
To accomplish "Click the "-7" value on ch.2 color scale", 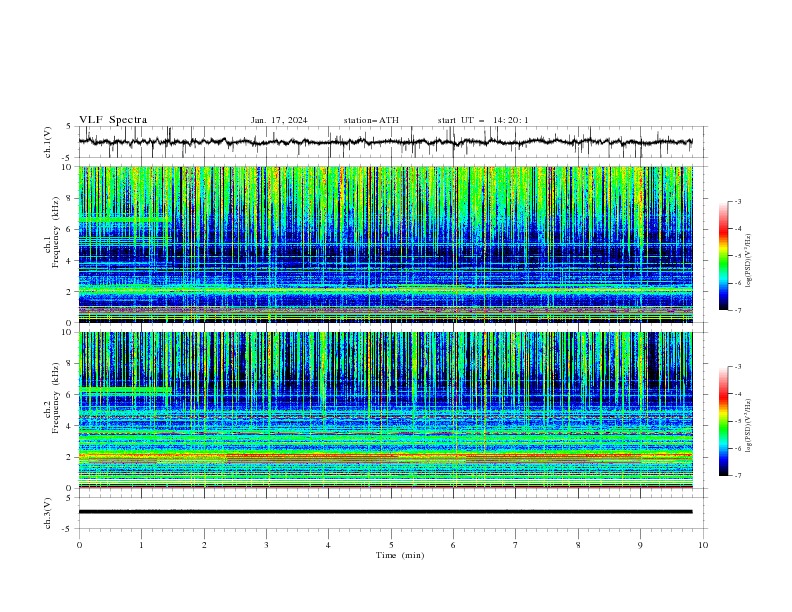I will [x=738, y=475].
